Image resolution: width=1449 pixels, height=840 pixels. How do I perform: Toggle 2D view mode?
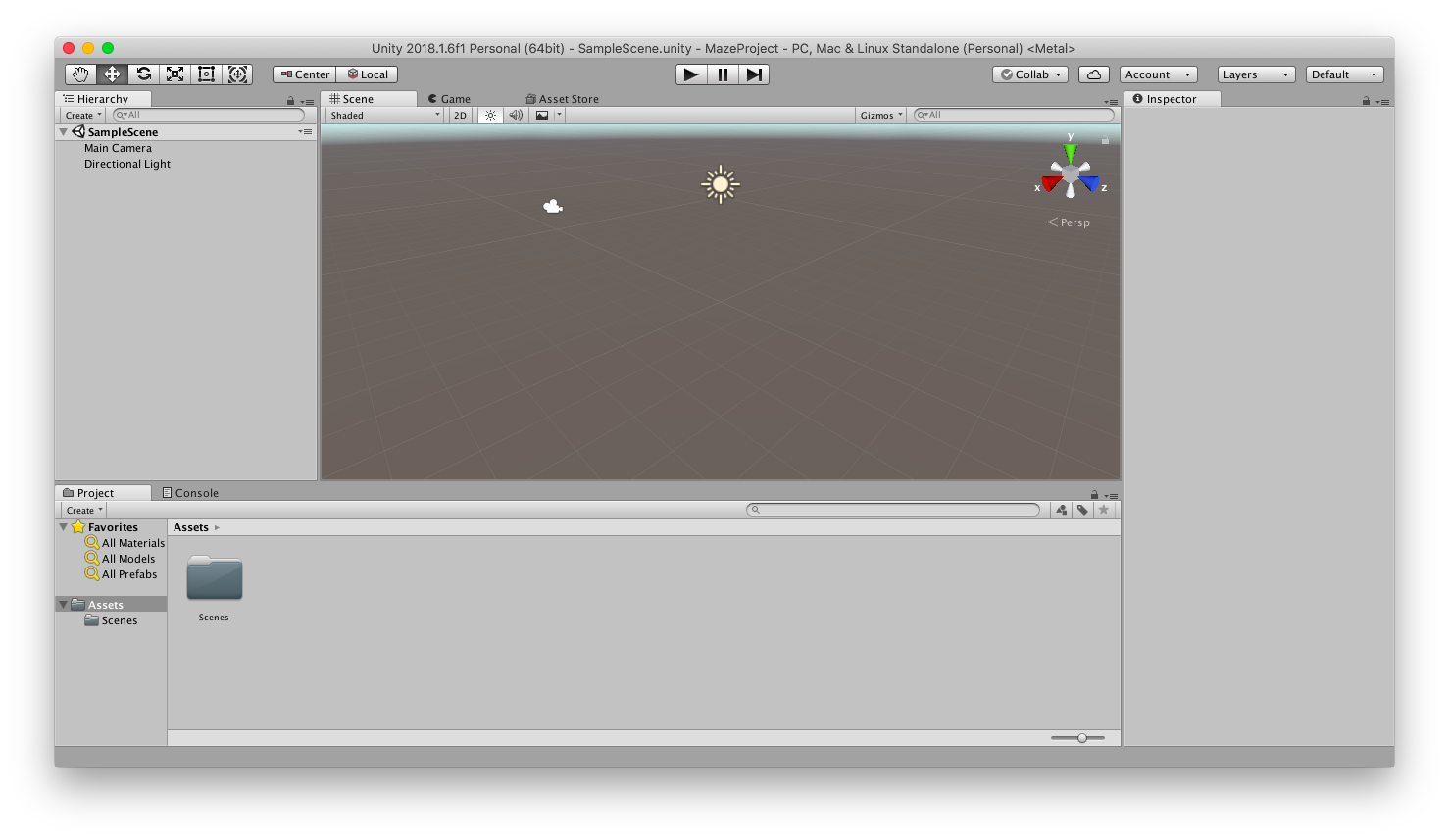pos(460,115)
